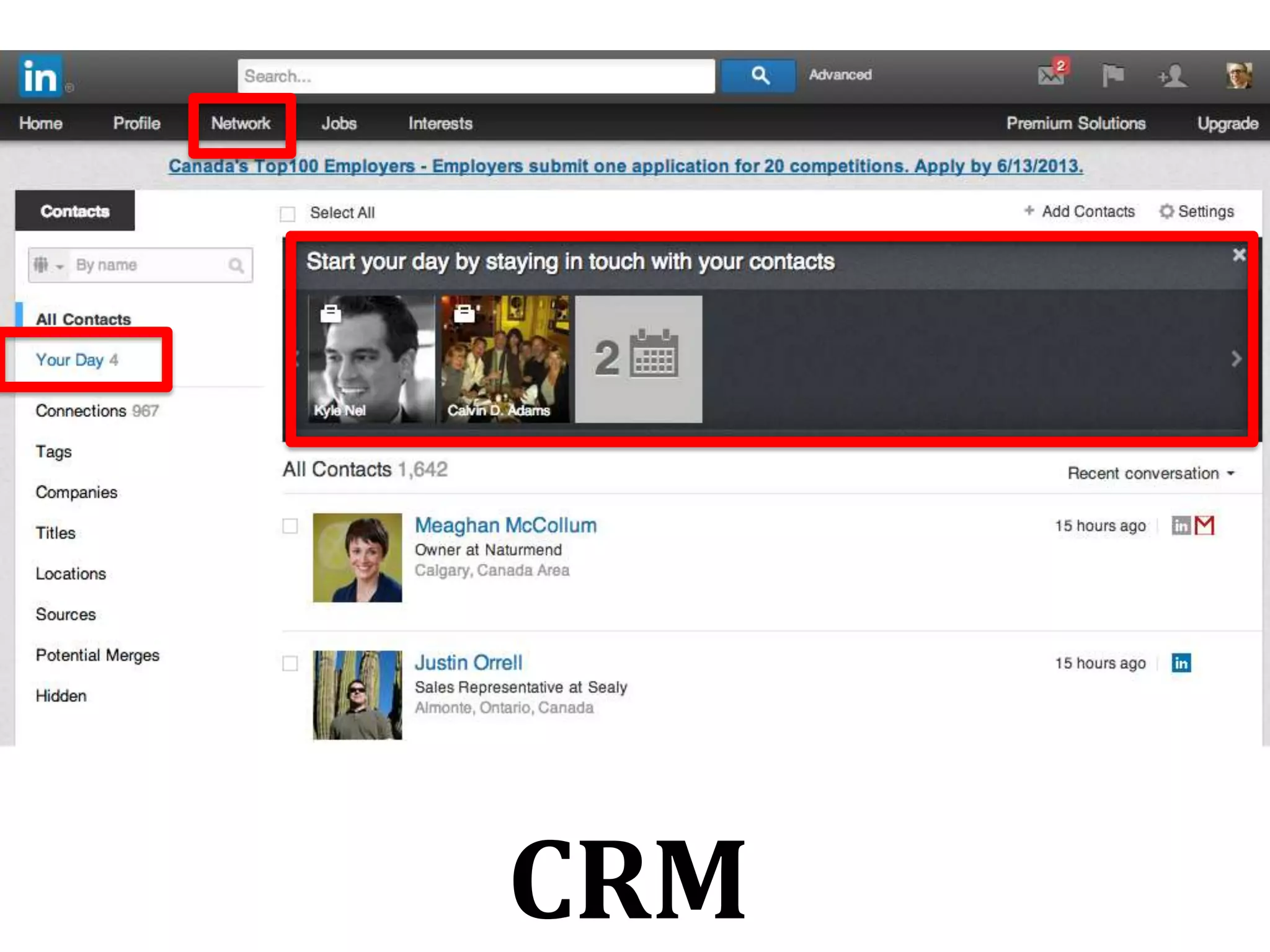Open Canada's Top100 Employers ad link
Viewport: 1270px width, 952px height.
pos(626,166)
